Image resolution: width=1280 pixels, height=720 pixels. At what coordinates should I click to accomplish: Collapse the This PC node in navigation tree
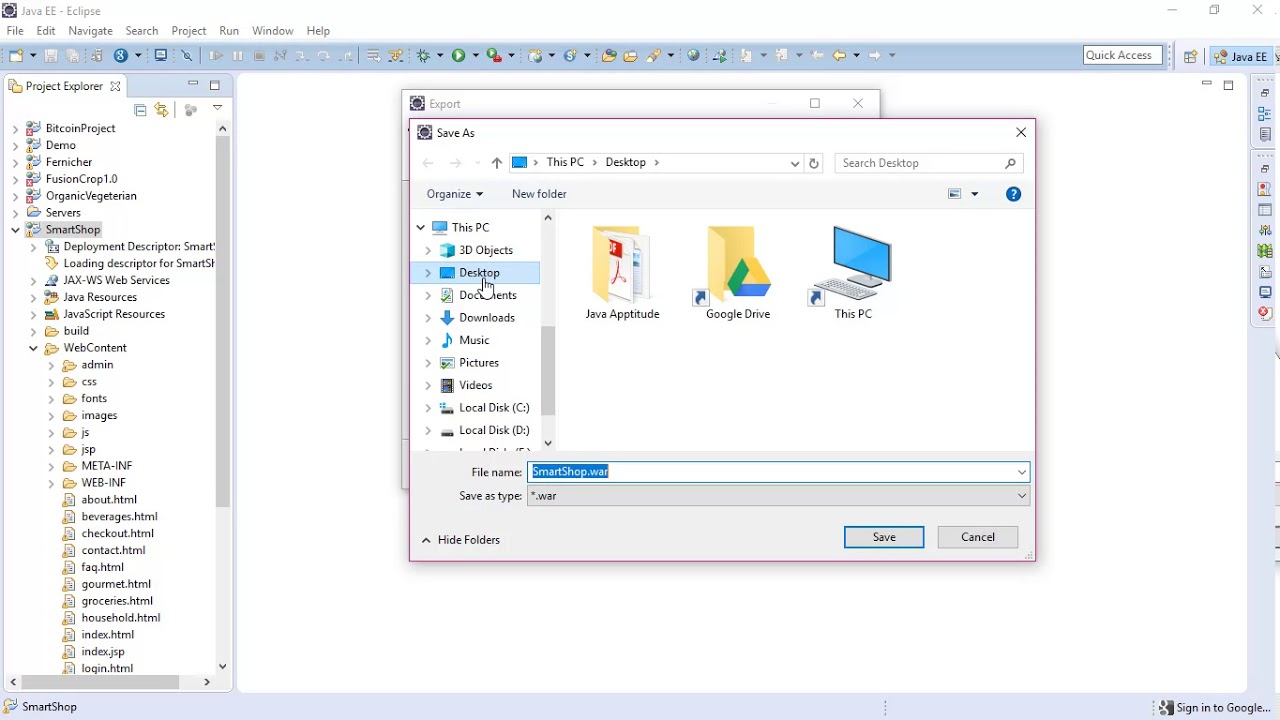pos(421,228)
